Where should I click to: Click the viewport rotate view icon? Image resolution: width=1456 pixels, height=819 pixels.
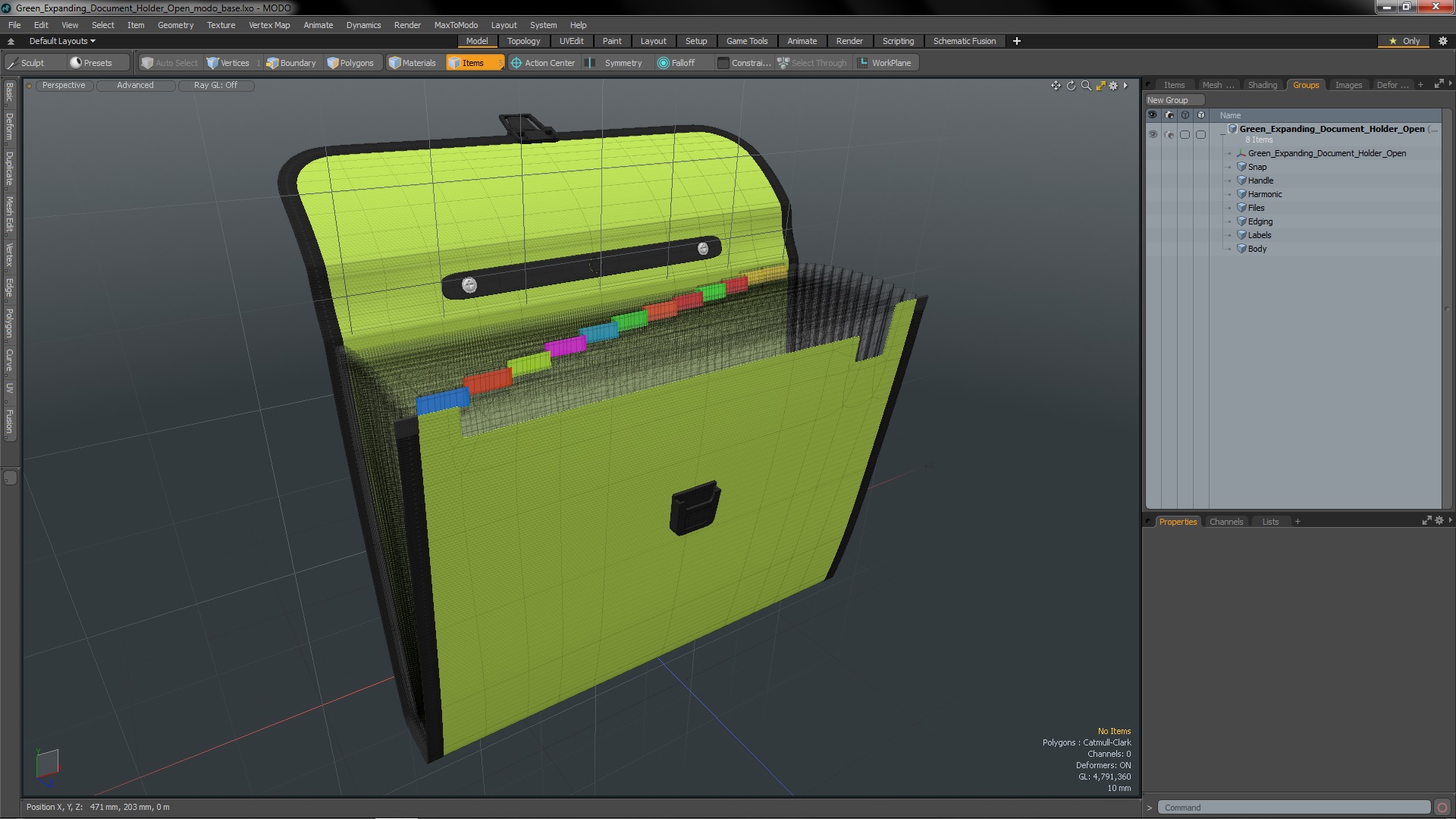coord(1071,86)
